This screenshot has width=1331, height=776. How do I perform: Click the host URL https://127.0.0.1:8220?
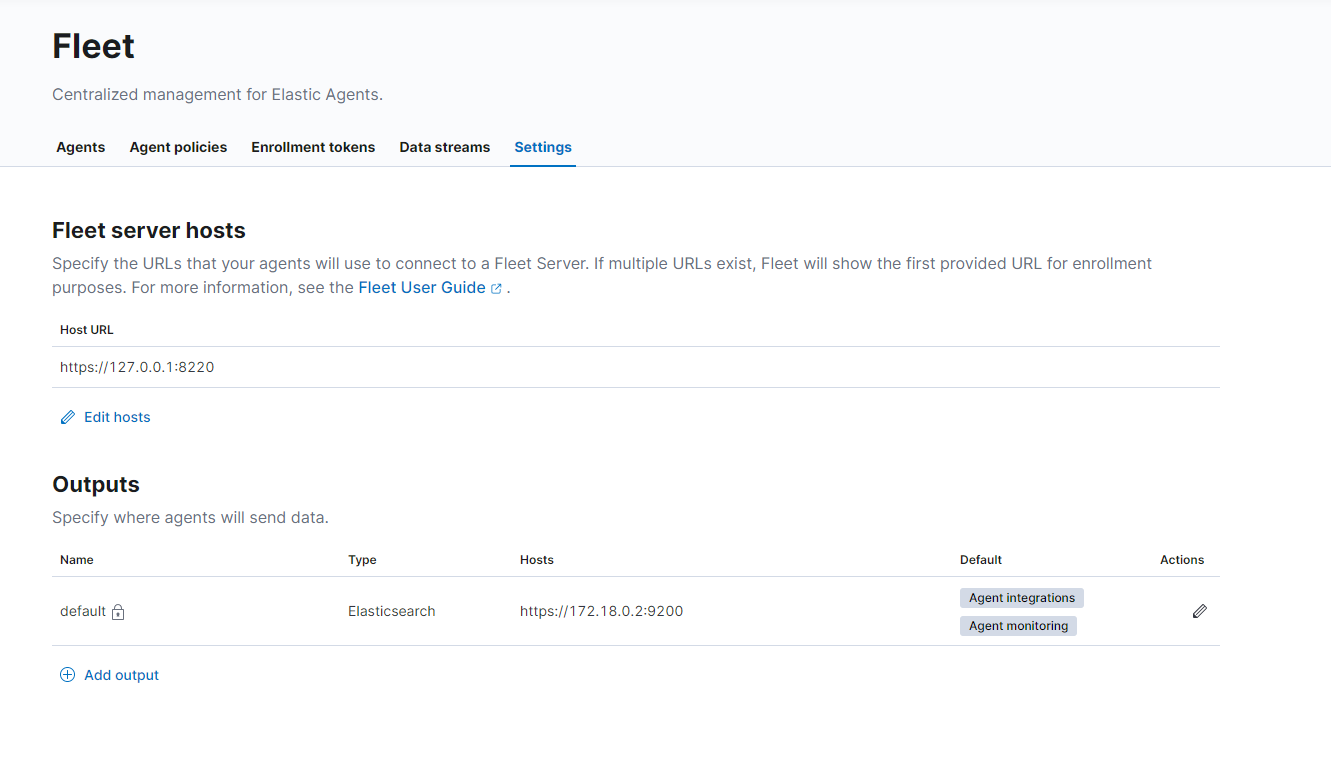137,367
